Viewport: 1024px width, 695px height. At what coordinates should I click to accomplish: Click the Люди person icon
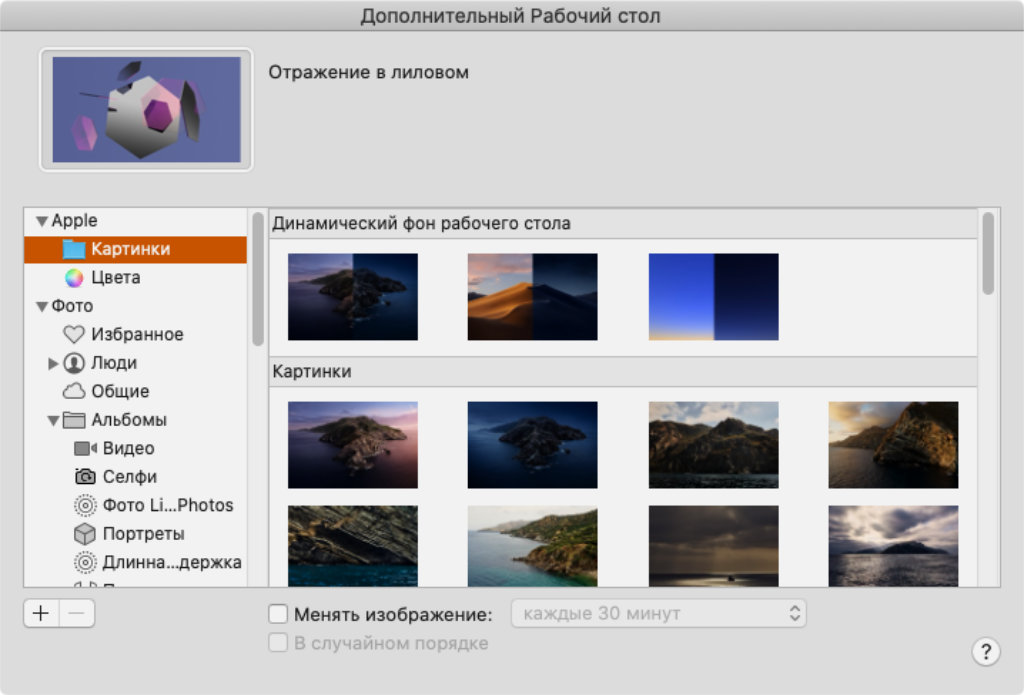pyautogui.click(x=74, y=363)
